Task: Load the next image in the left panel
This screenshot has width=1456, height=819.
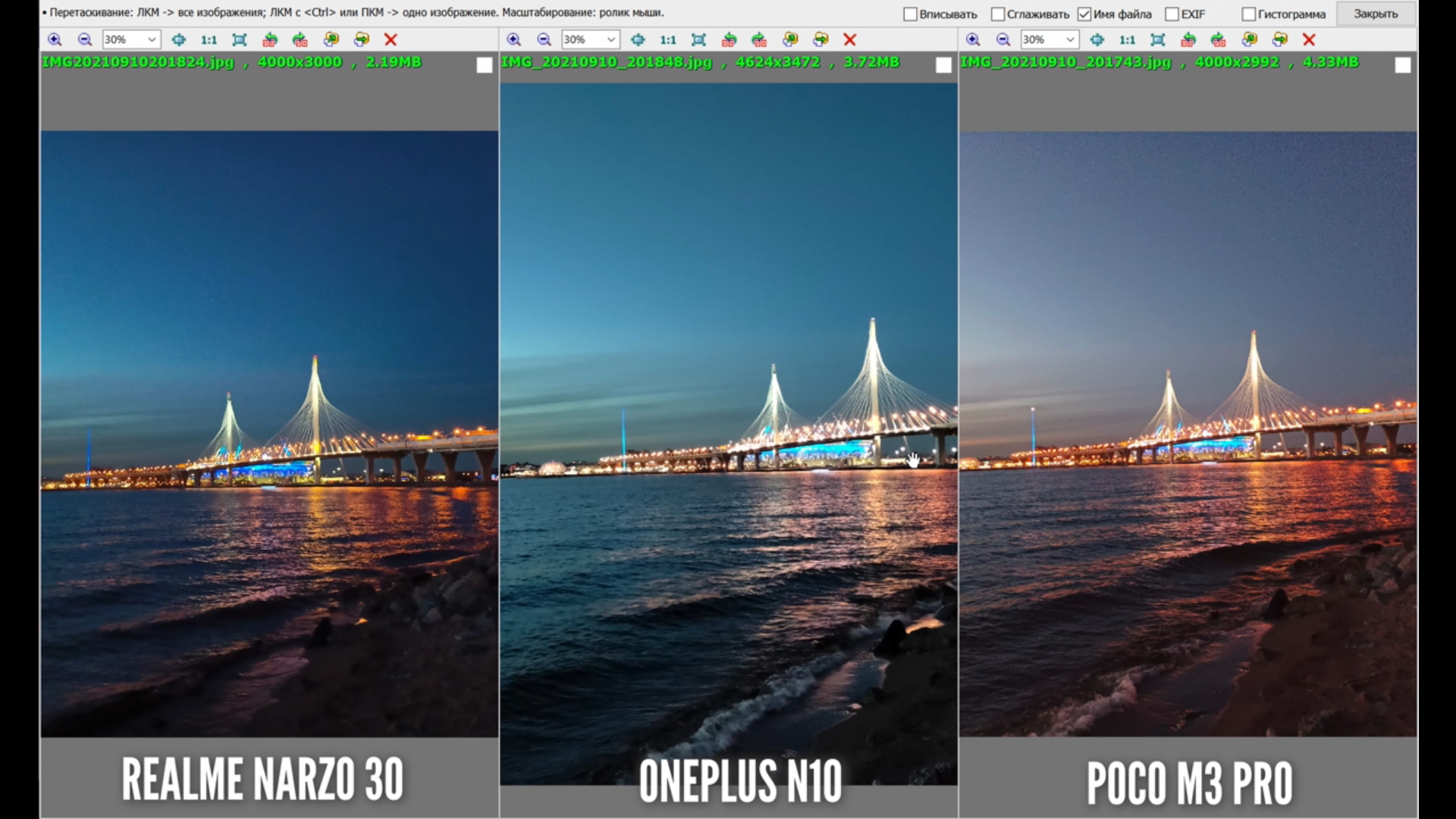Action: (362, 39)
